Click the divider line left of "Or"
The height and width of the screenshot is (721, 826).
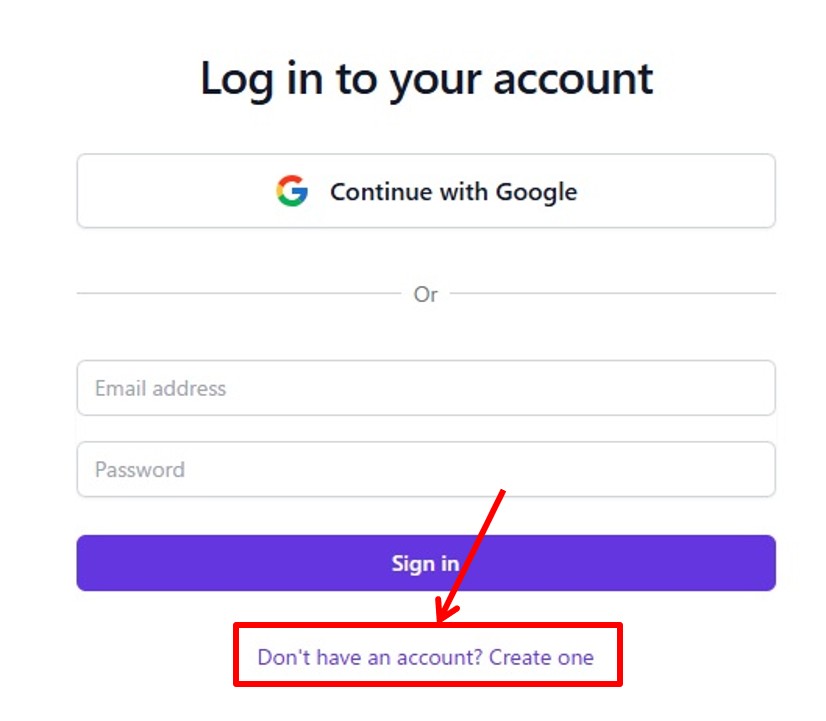[238, 293]
